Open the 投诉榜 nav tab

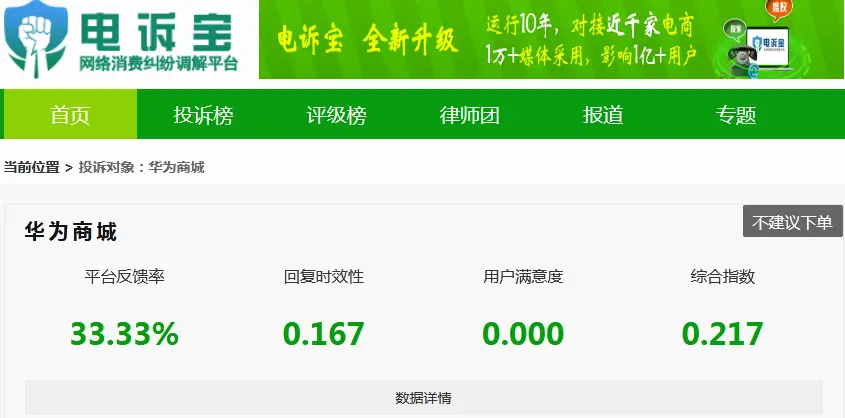click(x=203, y=115)
